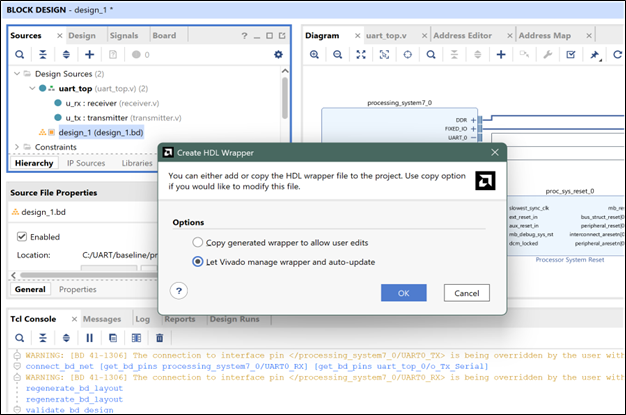Search within the Diagram toolbar
Screen dimensions: 626x415
(x=431, y=55)
